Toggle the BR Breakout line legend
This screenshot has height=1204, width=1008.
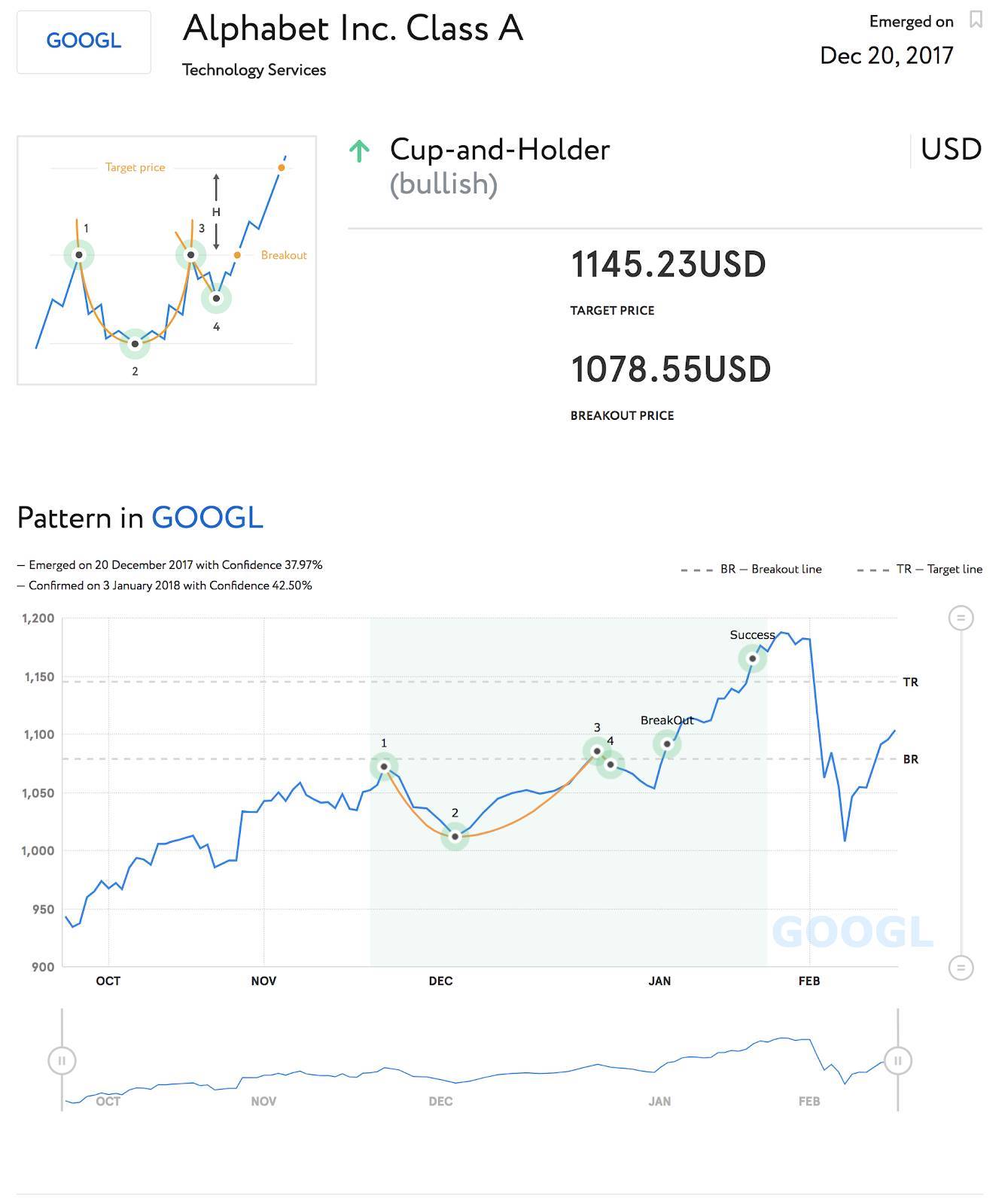[751, 570]
